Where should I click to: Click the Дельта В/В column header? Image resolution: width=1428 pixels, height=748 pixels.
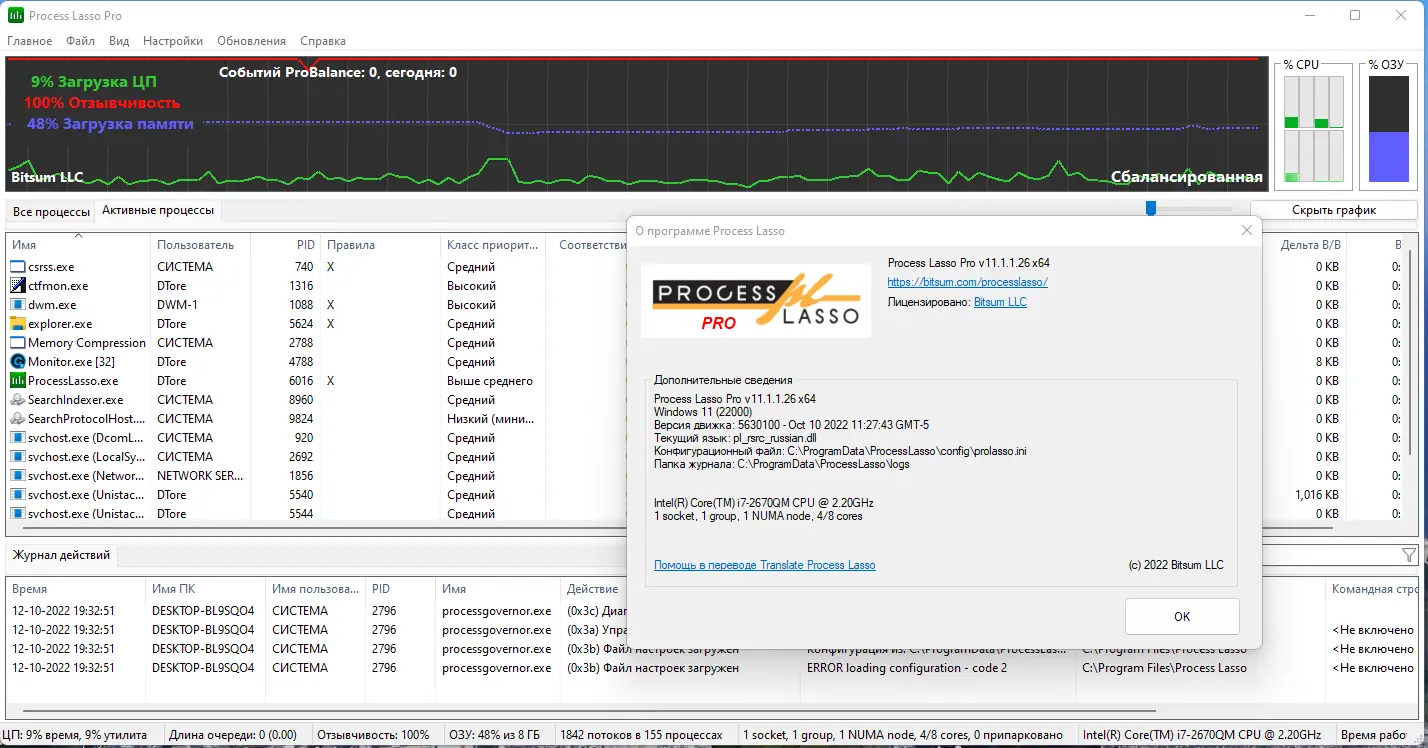click(x=1306, y=245)
